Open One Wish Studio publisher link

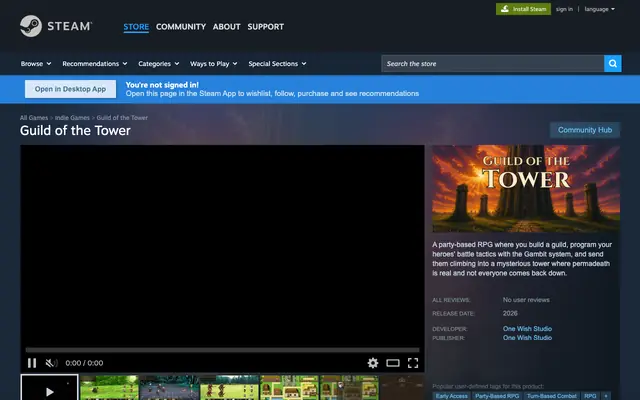tap(527, 338)
